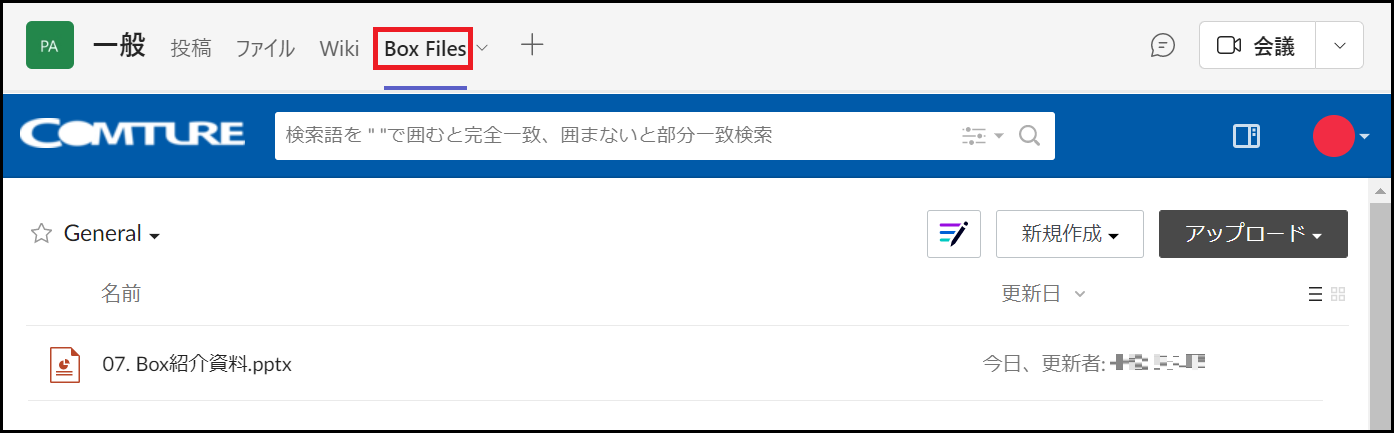Click the plus icon to add tab
This screenshot has height=433, width=1394.
click(x=532, y=45)
